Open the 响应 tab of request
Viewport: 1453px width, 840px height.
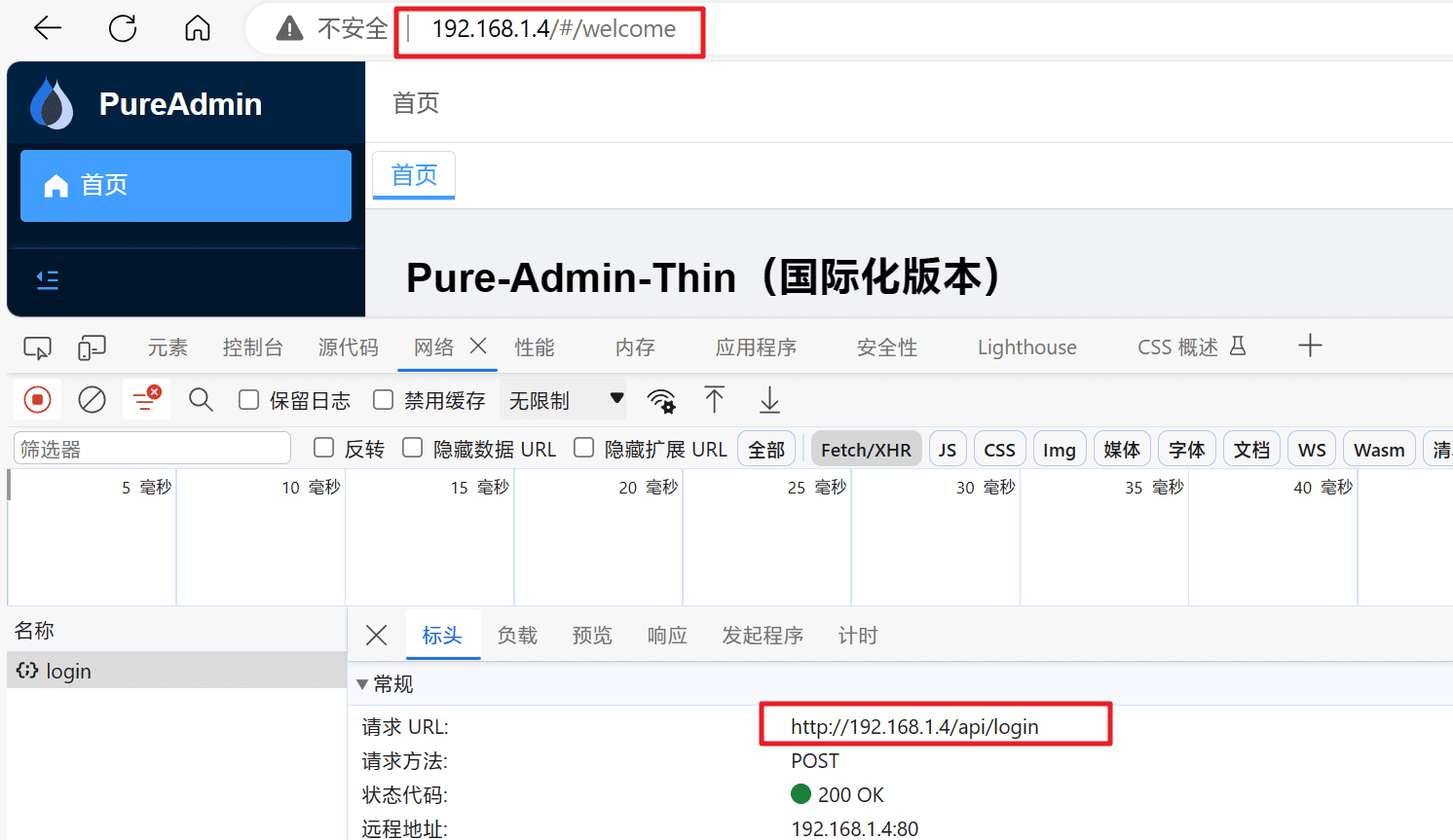click(x=667, y=636)
